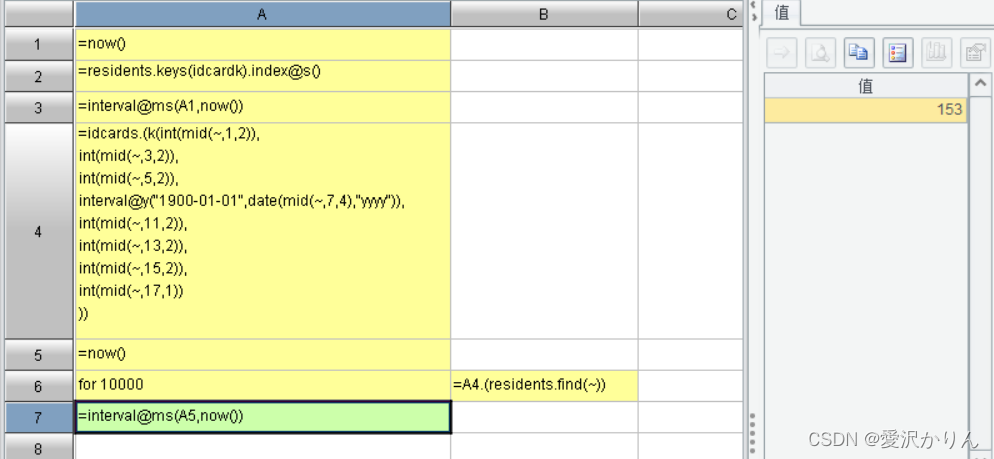The width and height of the screenshot is (994, 459).
Task: Click cell B6 with =A4.(residents.find(~))
Action: click(545, 386)
